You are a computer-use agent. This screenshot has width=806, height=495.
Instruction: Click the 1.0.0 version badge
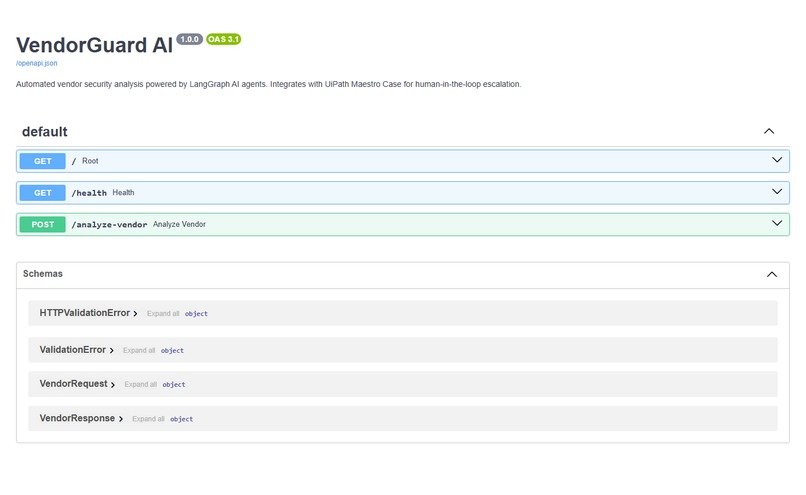tap(190, 39)
